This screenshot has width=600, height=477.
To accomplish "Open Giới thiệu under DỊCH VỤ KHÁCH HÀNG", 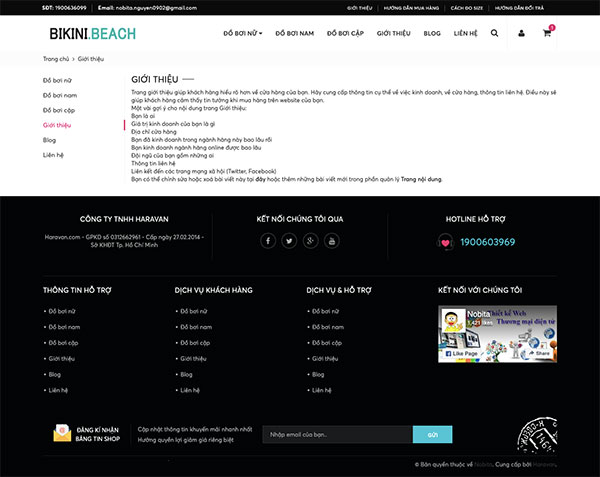I will (193, 358).
